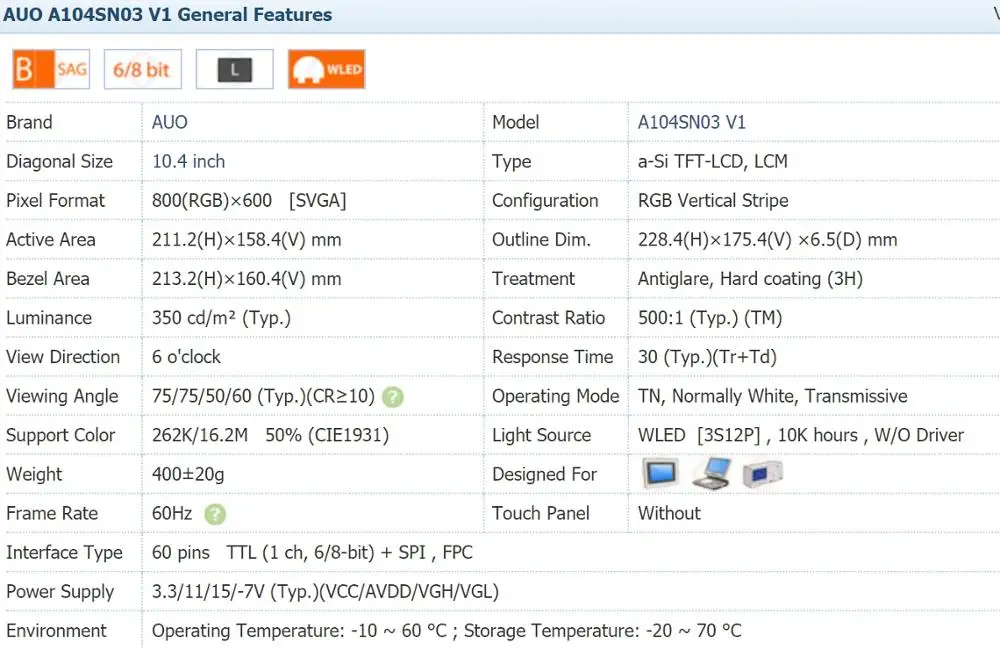Click the Active Area row label
Image resolution: width=1000 pixels, height=649 pixels.
pos(51,240)
